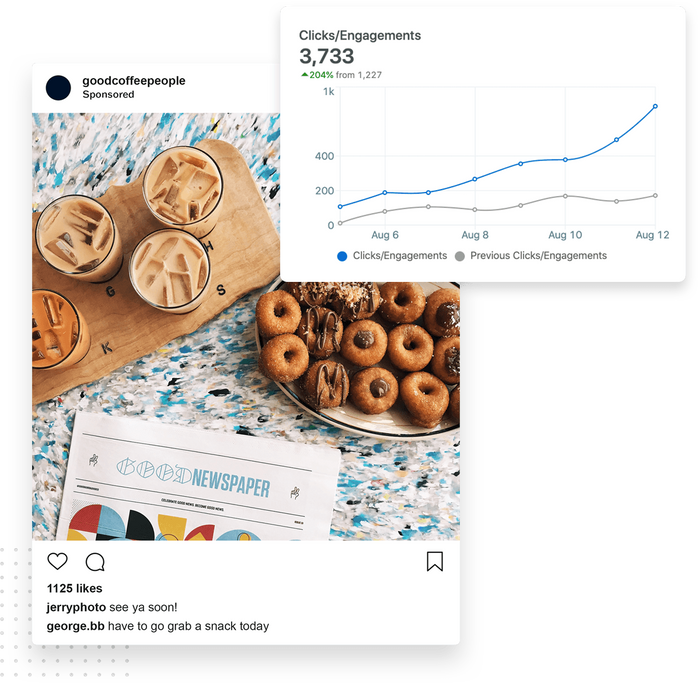Toggle the blue Clicks/Engagements legend dot
700x686 pixels.
(x=342, y=256)
